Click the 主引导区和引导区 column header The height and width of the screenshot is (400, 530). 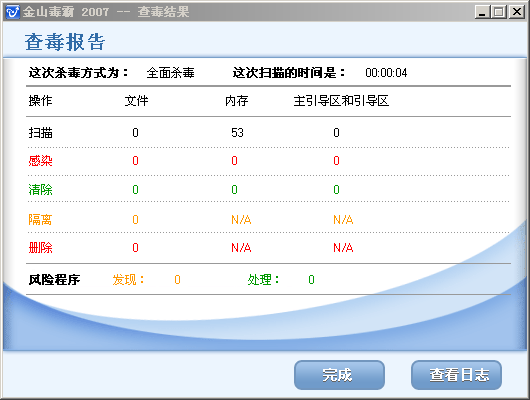[341, 101]
